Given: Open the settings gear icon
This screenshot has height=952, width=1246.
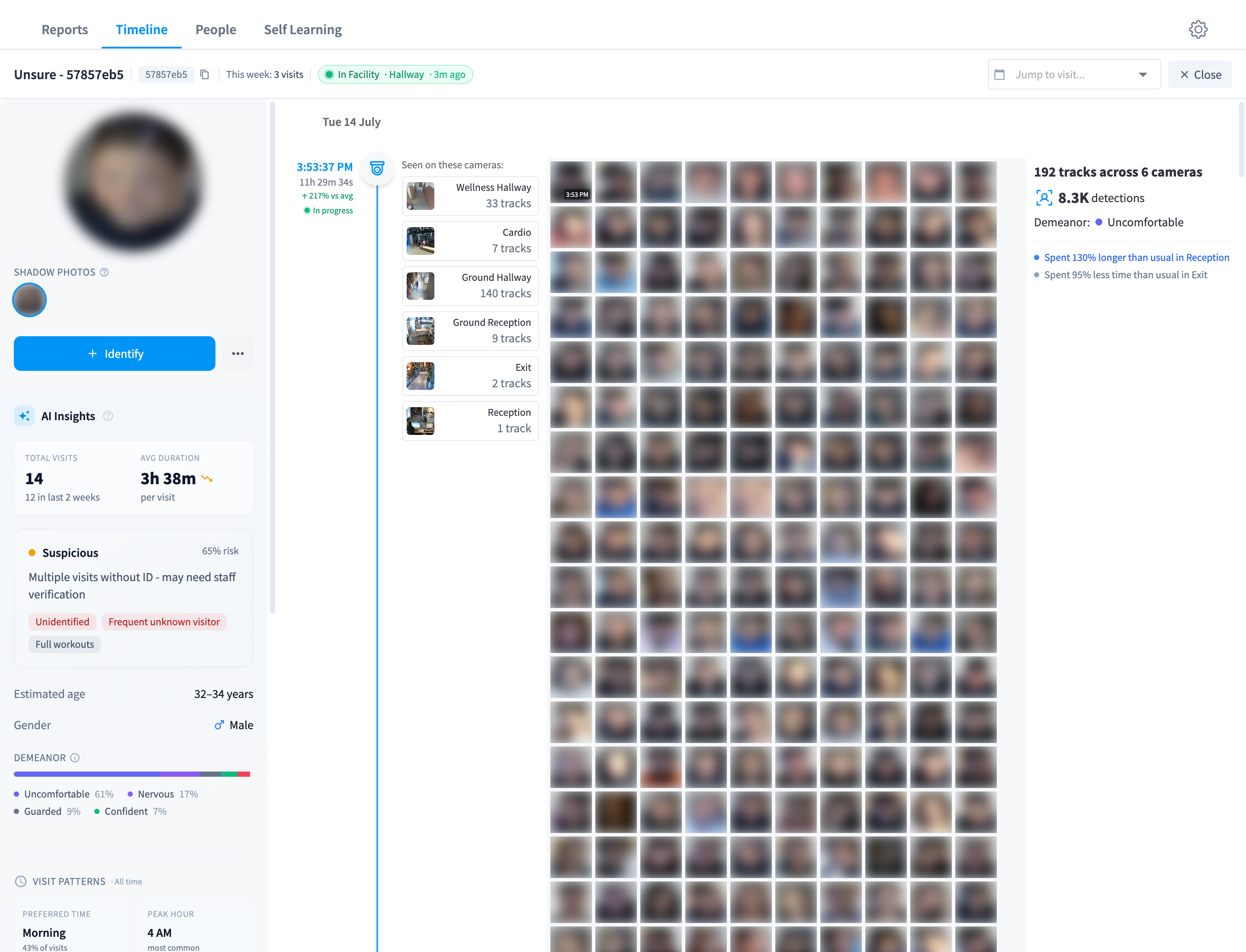Looking at the screenshot, I should pos(1198,29).
